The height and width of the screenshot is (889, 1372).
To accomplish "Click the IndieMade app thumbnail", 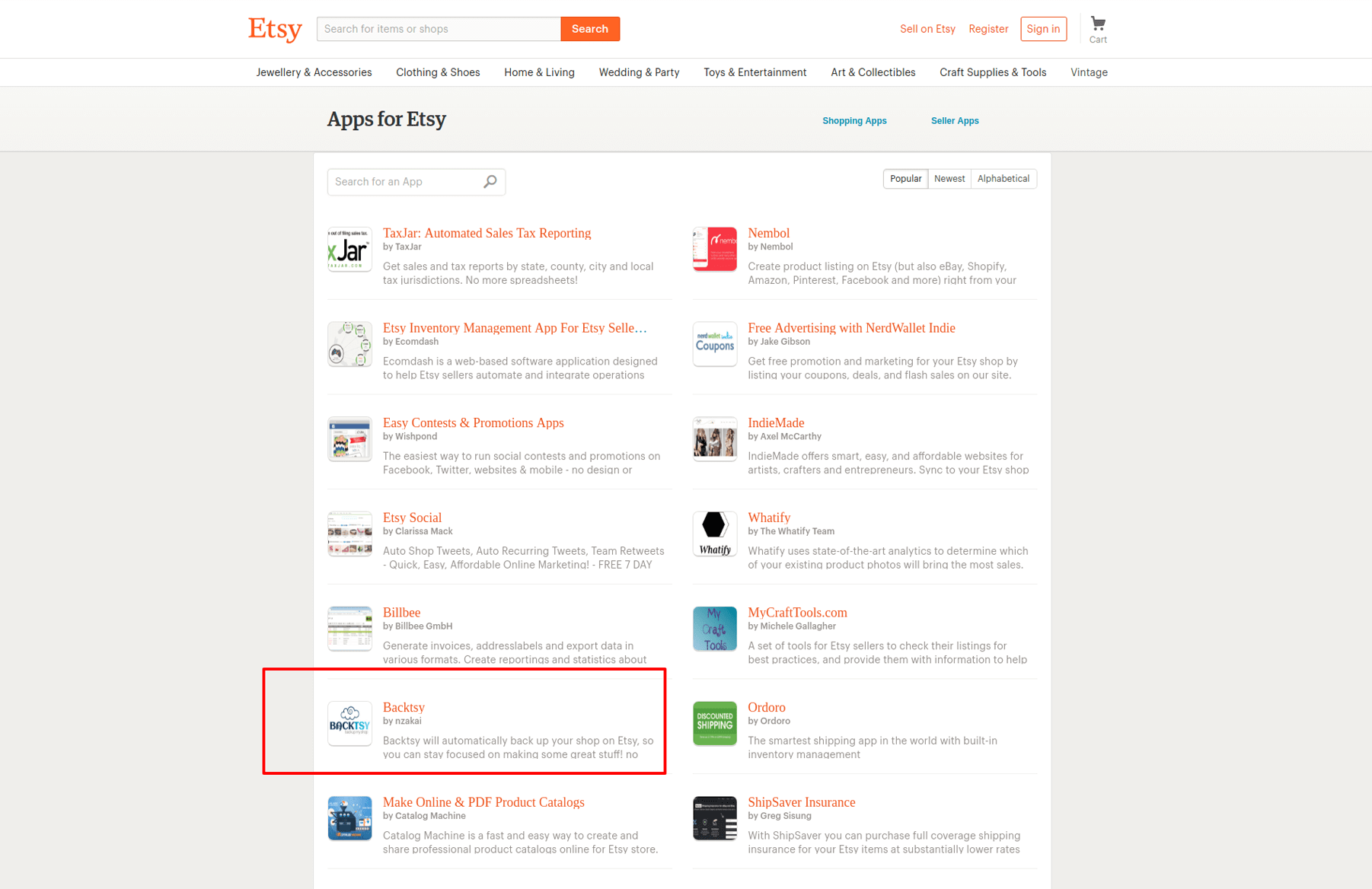I will (x=714, y=438).
